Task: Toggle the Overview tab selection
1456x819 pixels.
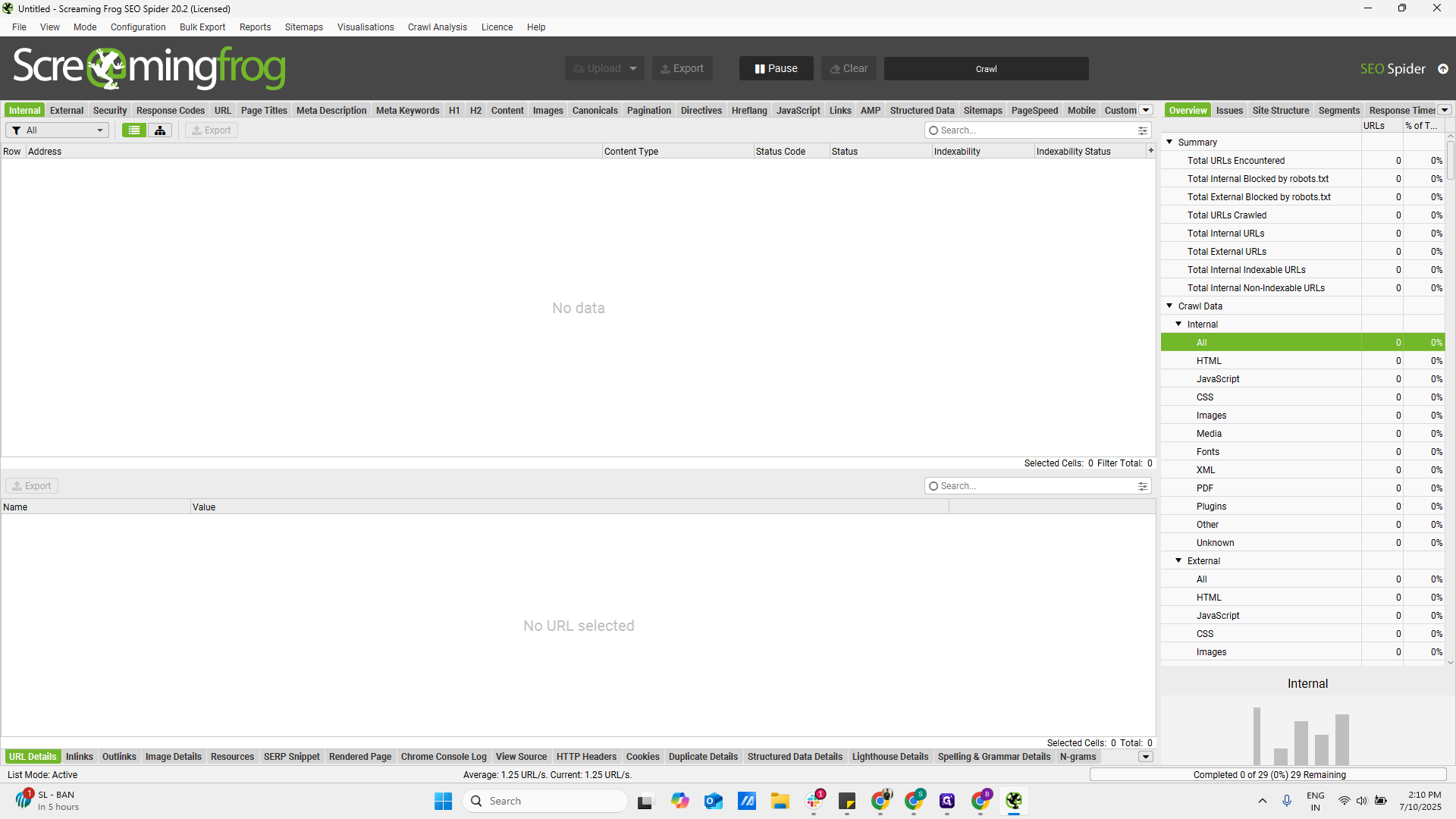Action: [1188, 110]
